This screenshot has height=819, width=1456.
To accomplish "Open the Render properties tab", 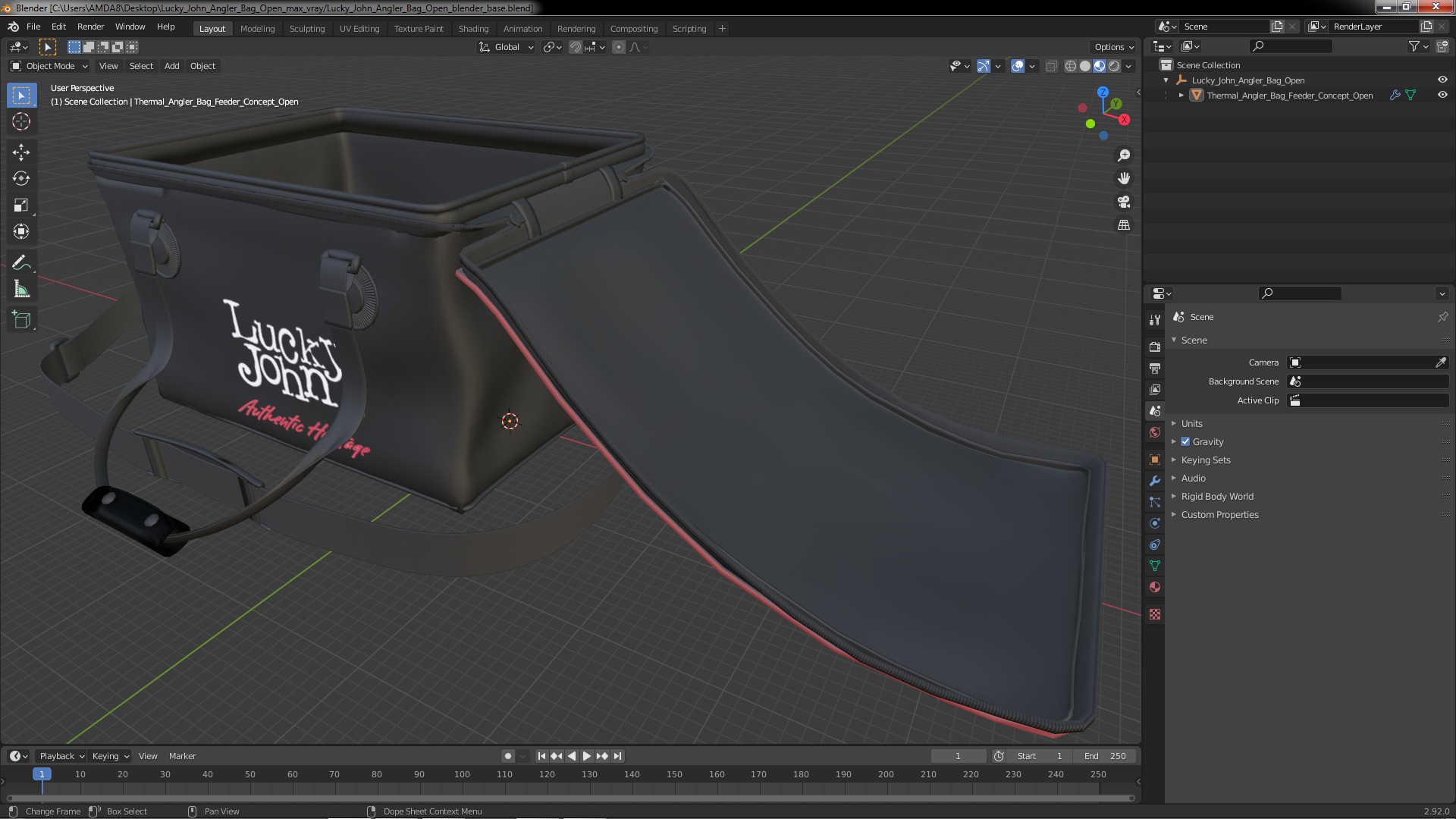I will tap(1154, 347).
